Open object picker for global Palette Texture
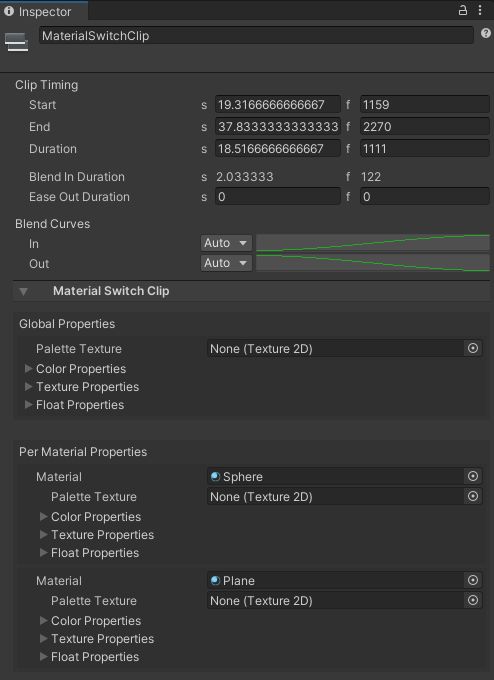This screenshot has height=680, width=494. click(x=473, y=348)
